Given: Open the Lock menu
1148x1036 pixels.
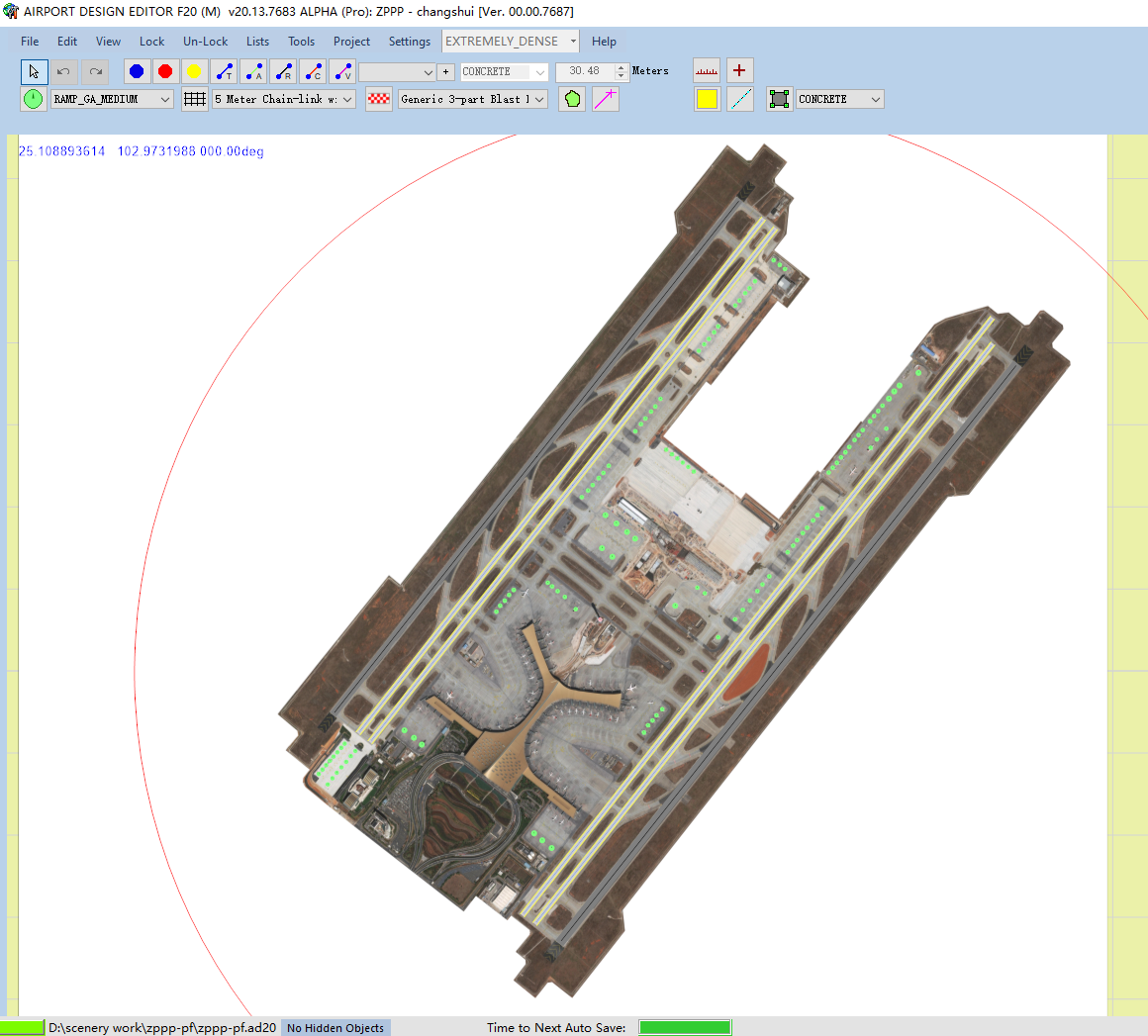Looking at the screenshot, I should pyautogui.click(x=152, y=42).
